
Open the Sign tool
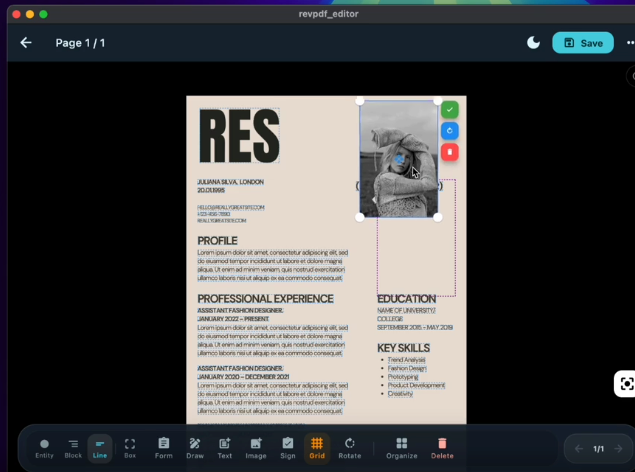click(287, 447)
